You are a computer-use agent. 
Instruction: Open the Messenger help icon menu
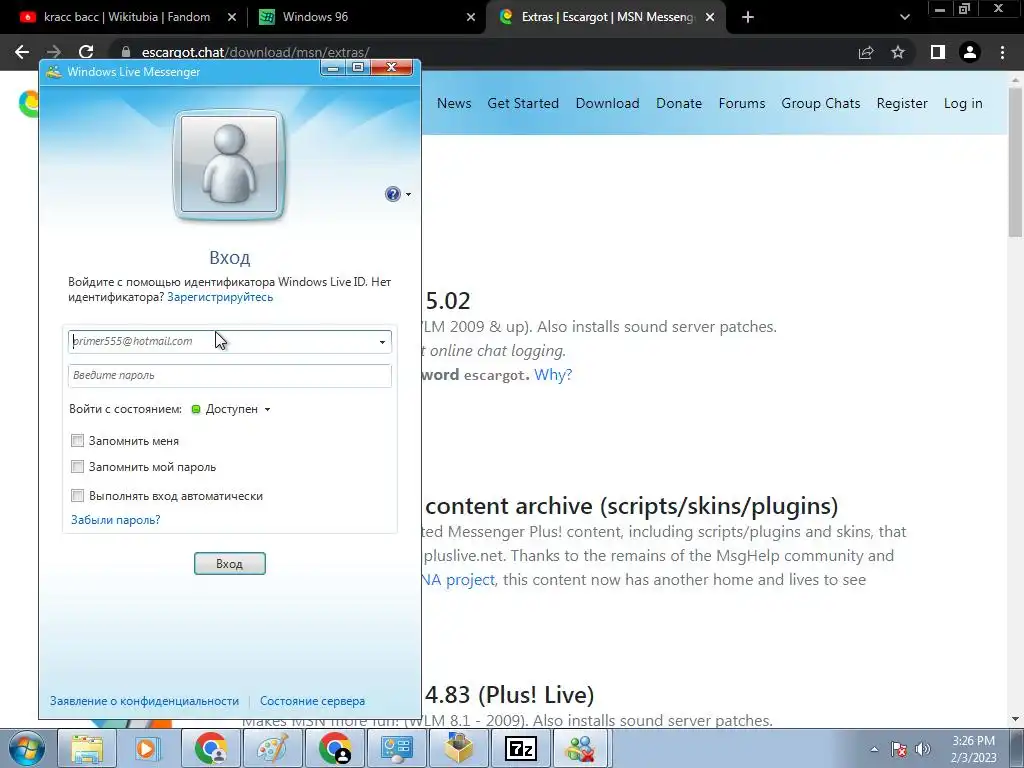pyautogui.click(x=392, y=194)
